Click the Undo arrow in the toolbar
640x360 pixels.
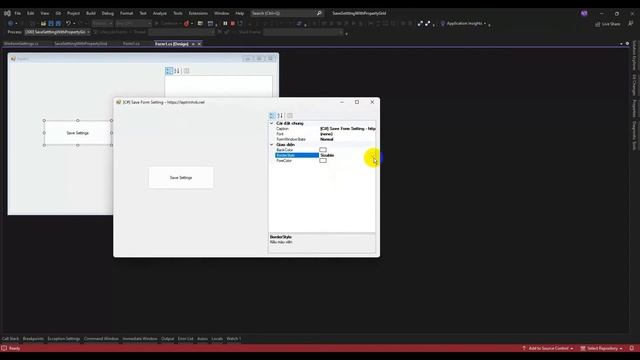[x=68, y=24]
